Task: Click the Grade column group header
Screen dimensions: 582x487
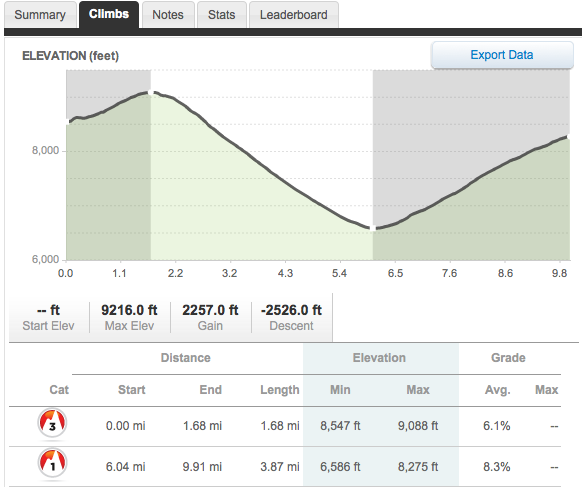Action: point(508,358)
